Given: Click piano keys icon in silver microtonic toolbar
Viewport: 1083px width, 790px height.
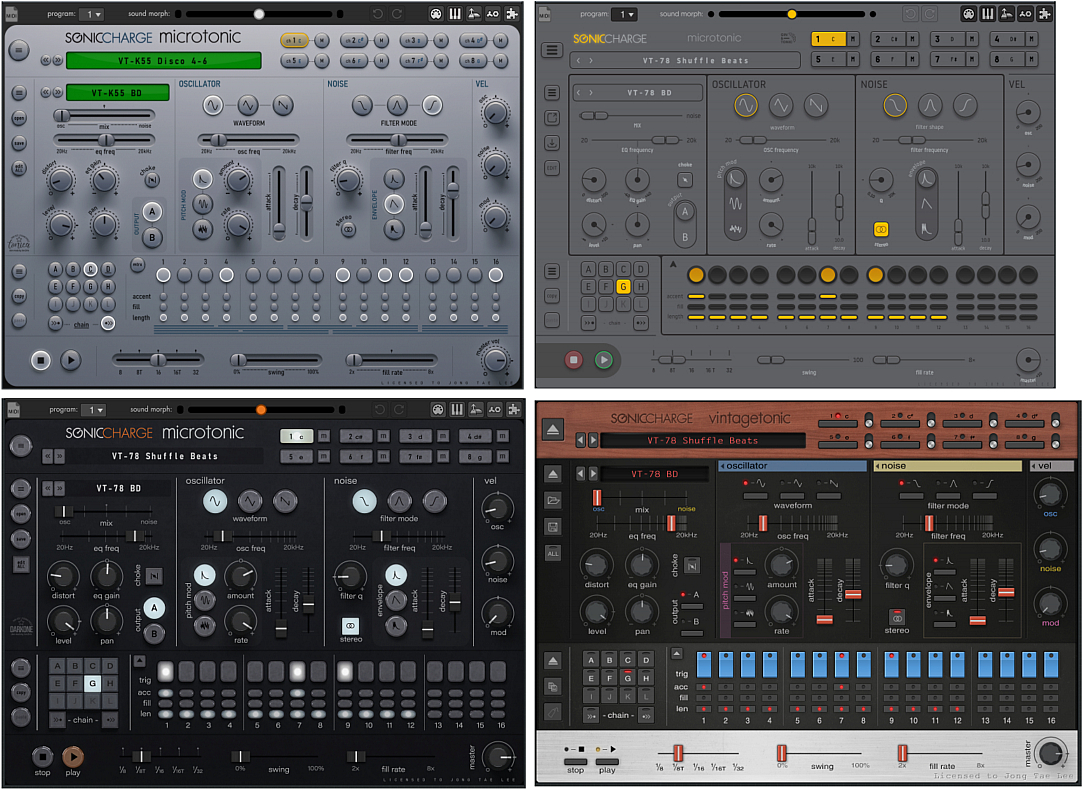Looking at the screenshot, I should pos(455,14).
